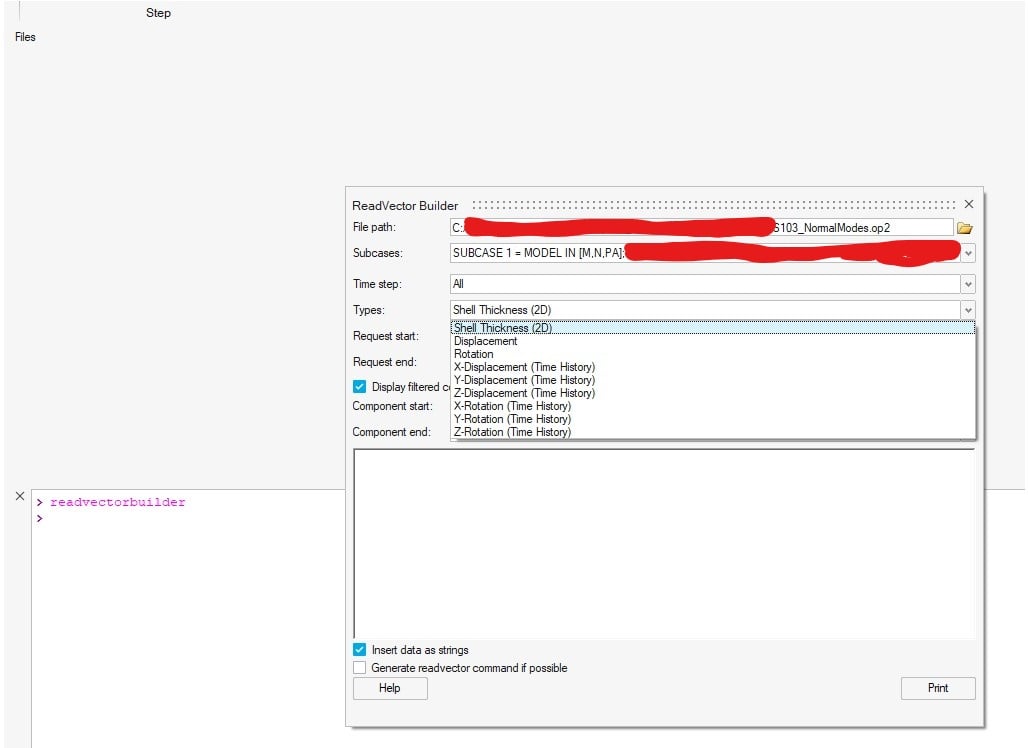The image size is (1028, 748).
Task: Enable Generate readvector command if possible
Action: [359, 668]
